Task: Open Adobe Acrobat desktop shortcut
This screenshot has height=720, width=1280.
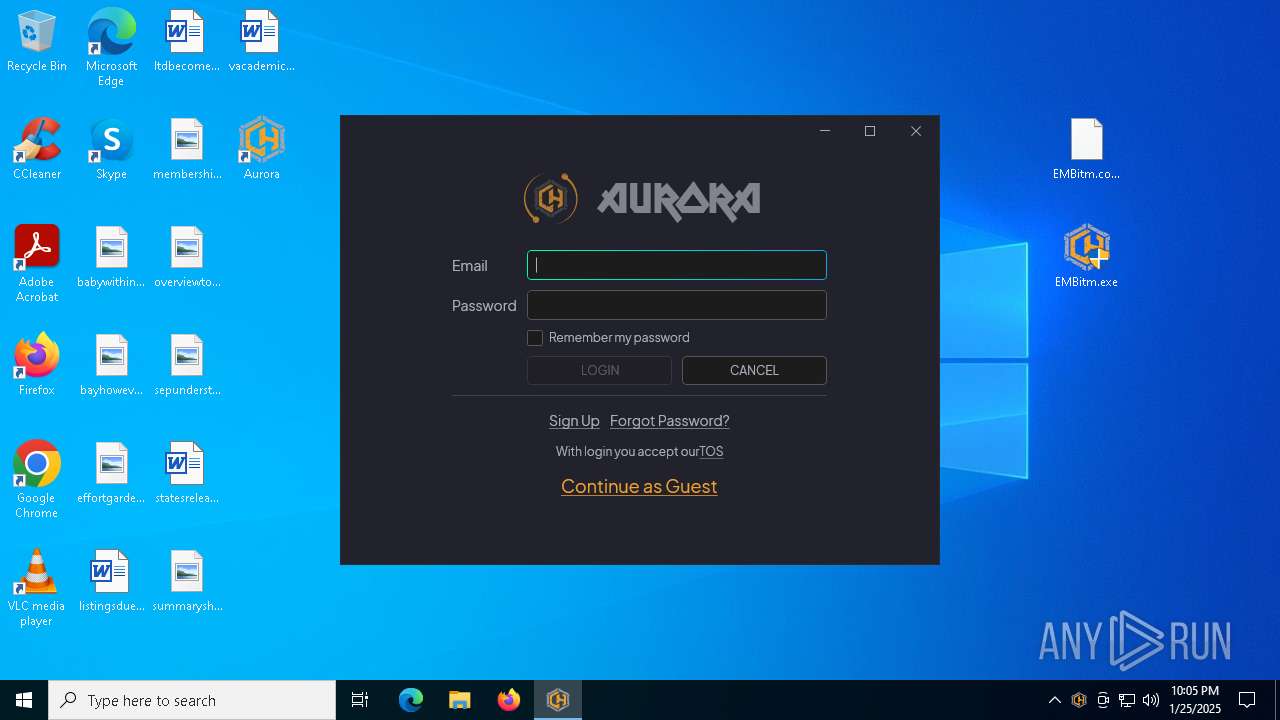Action: click(x=37, y=264)
